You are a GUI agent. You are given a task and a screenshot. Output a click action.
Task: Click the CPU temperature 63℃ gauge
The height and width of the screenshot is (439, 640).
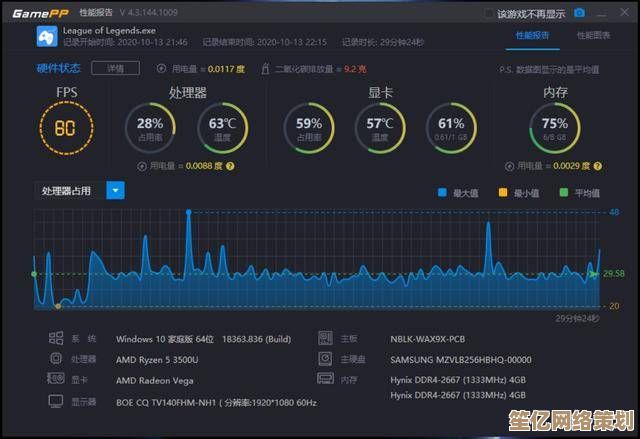(x=222, y=128)
